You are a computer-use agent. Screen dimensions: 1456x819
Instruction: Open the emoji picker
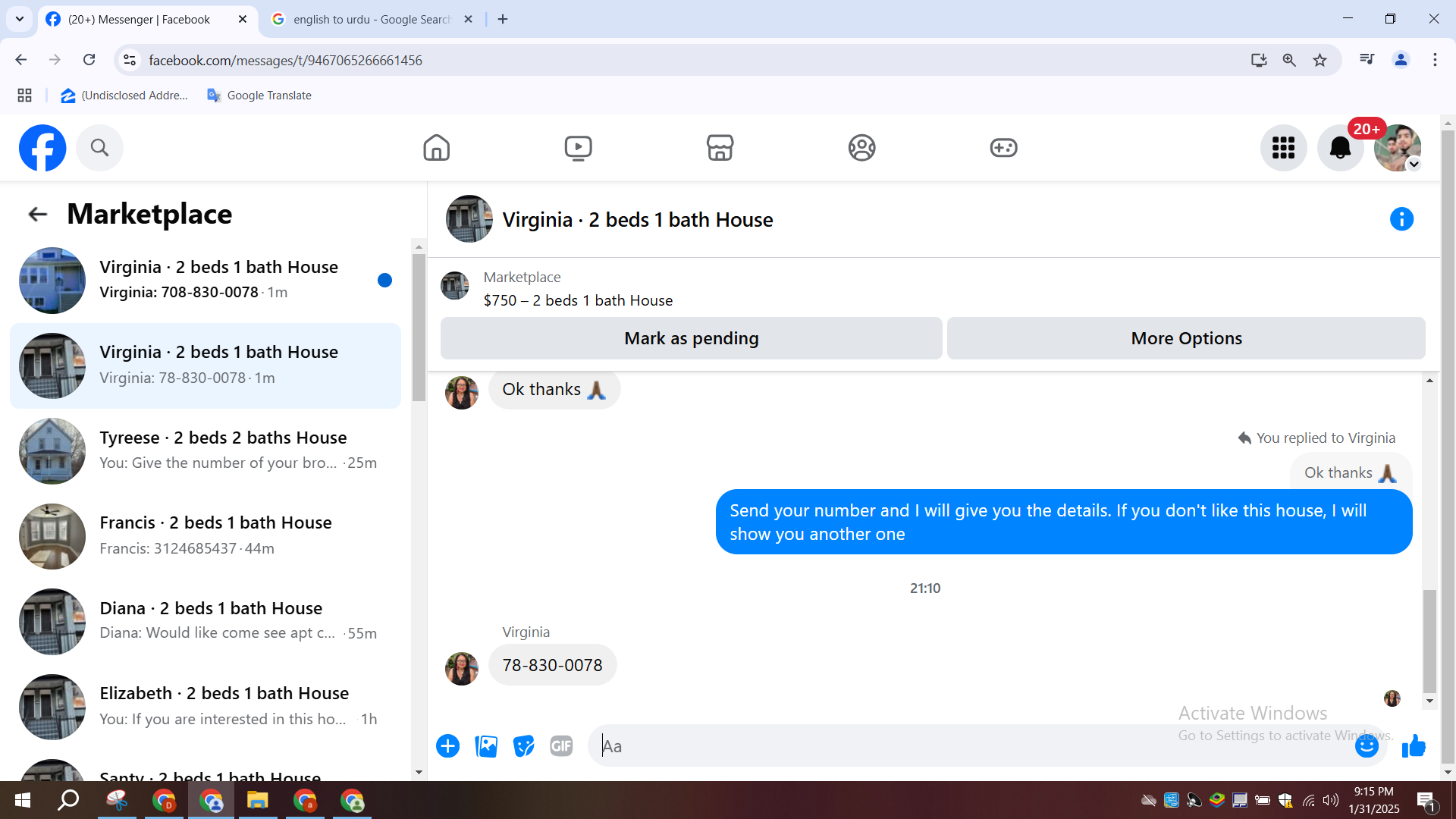(x=1367, y=746)
